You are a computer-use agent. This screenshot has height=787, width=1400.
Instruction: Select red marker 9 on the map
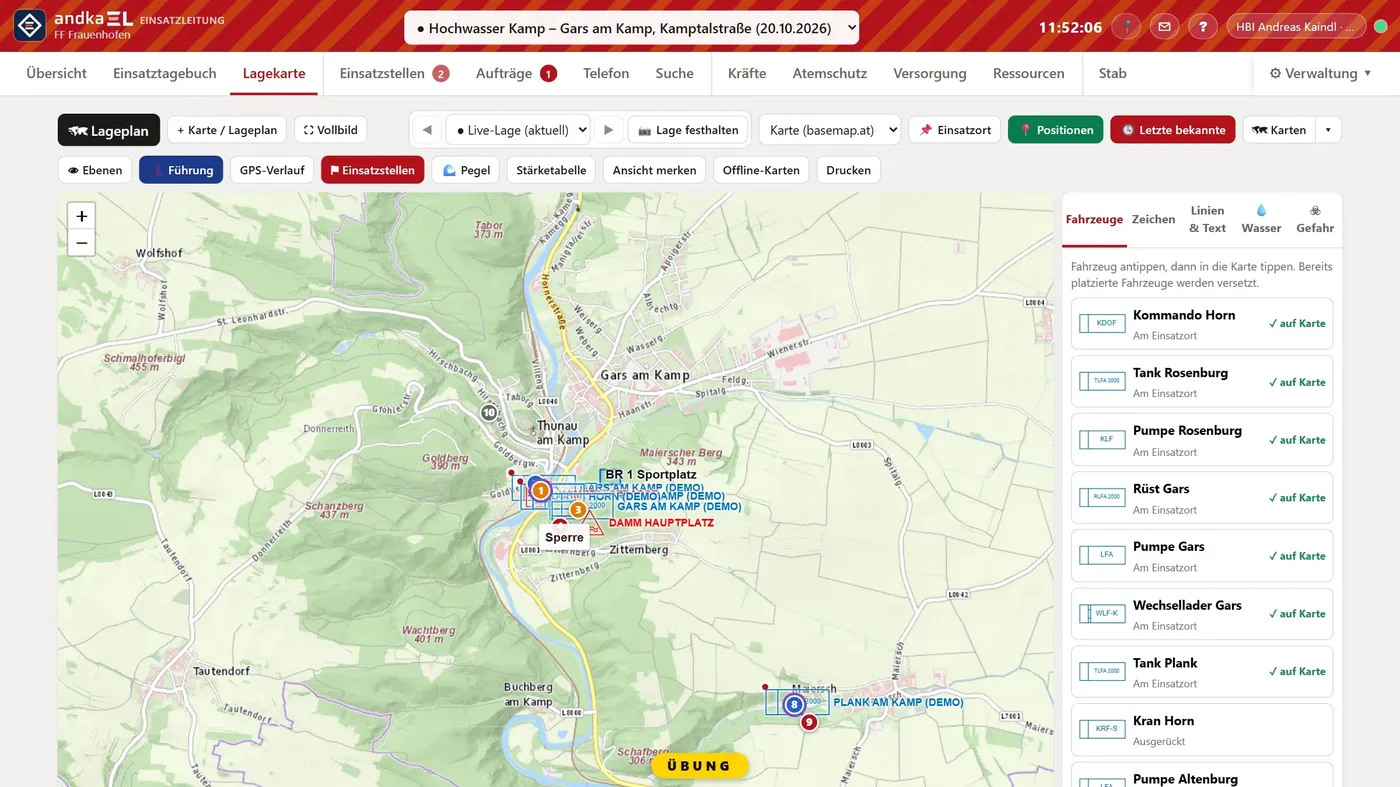pyautogui.click(x=809, y=722)
